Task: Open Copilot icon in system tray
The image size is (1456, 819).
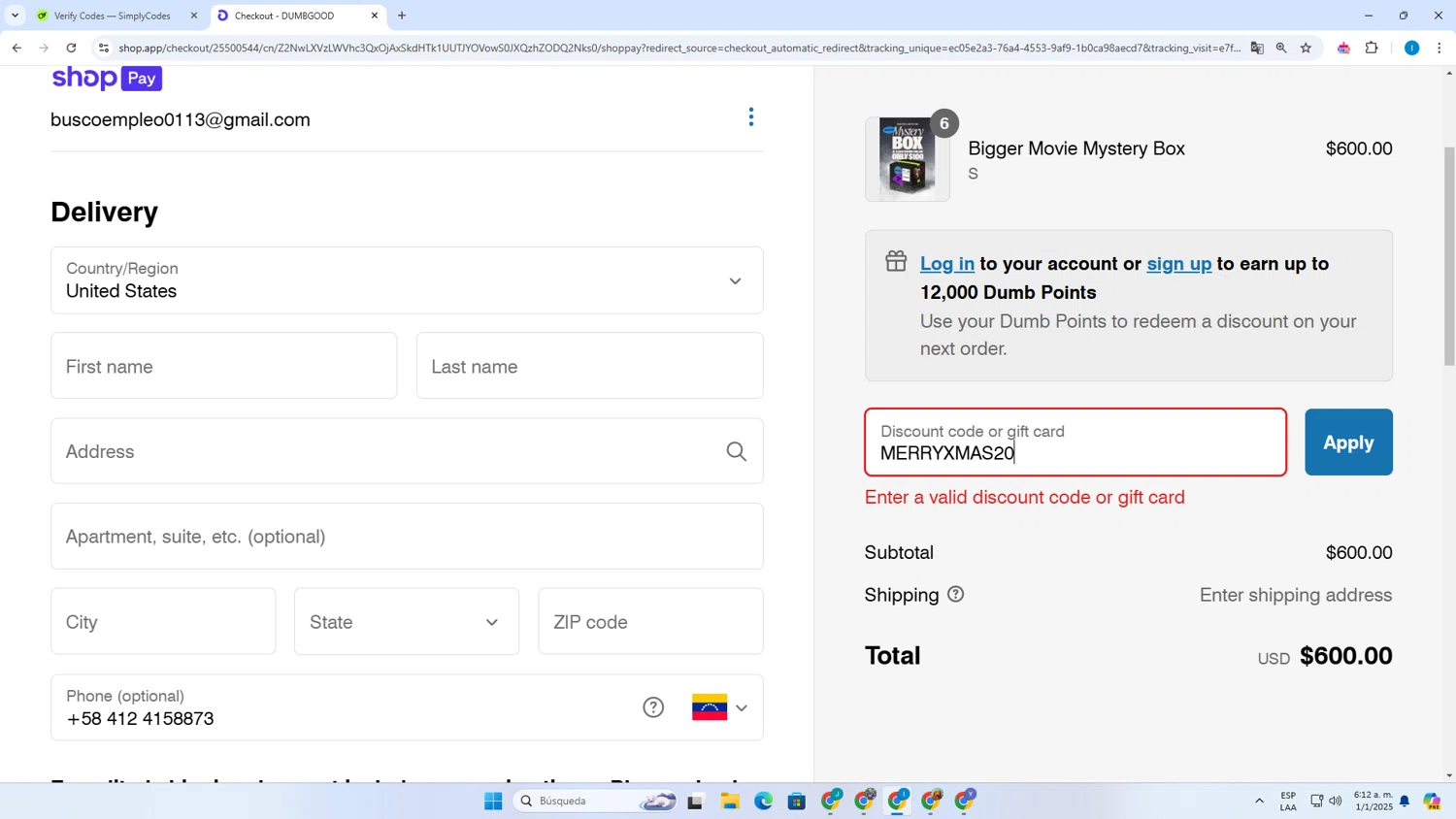Action: 1432,801
